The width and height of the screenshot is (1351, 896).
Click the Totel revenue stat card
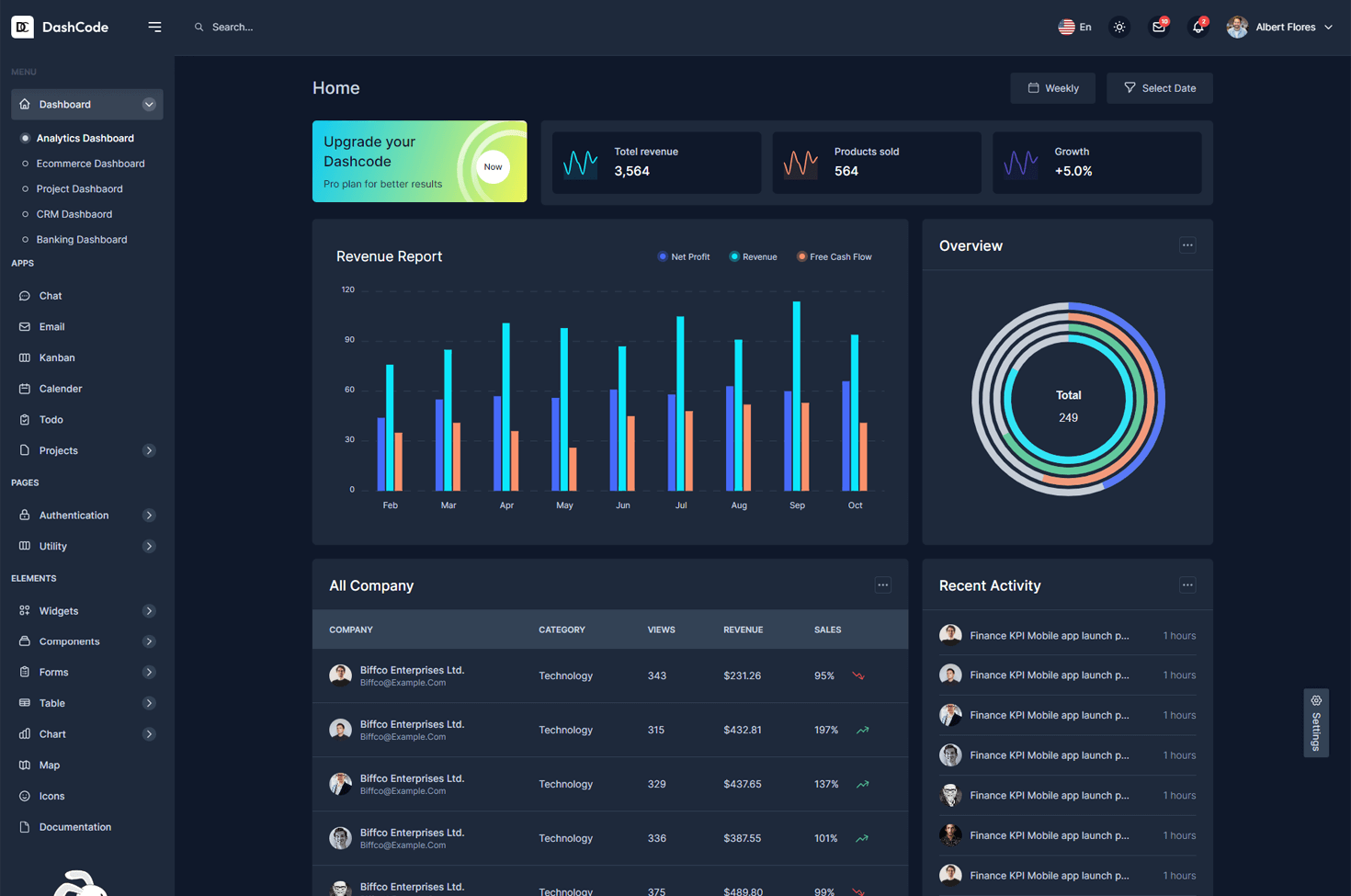point(656,163)
